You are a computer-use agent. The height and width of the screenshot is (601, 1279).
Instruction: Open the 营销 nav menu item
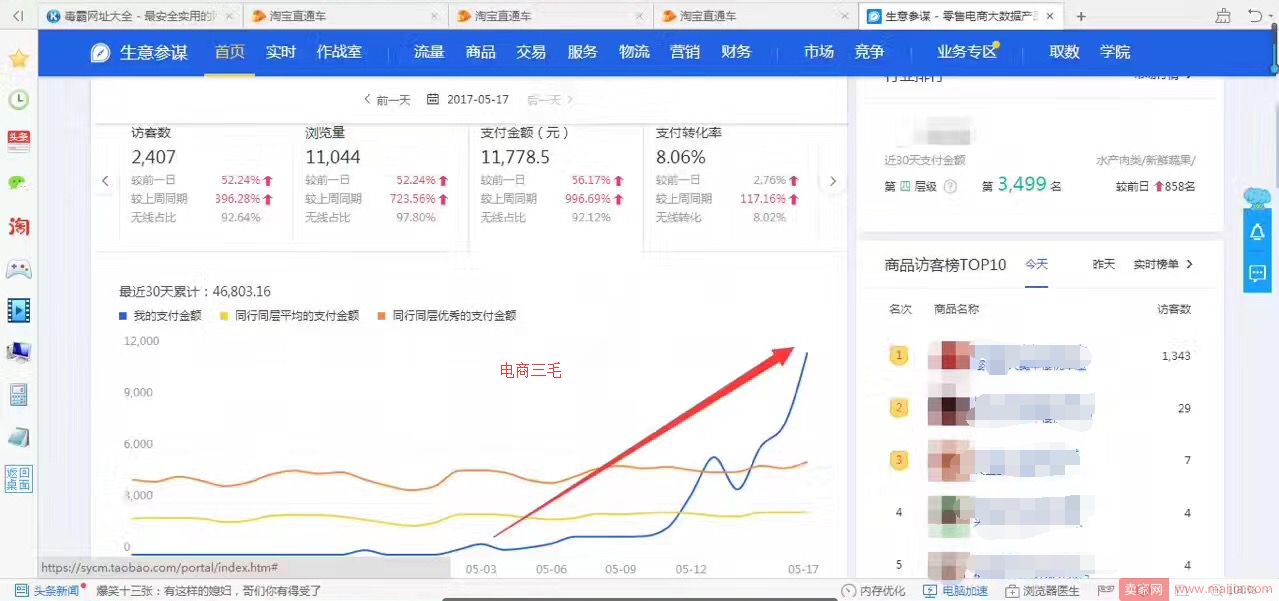[685, 52]
